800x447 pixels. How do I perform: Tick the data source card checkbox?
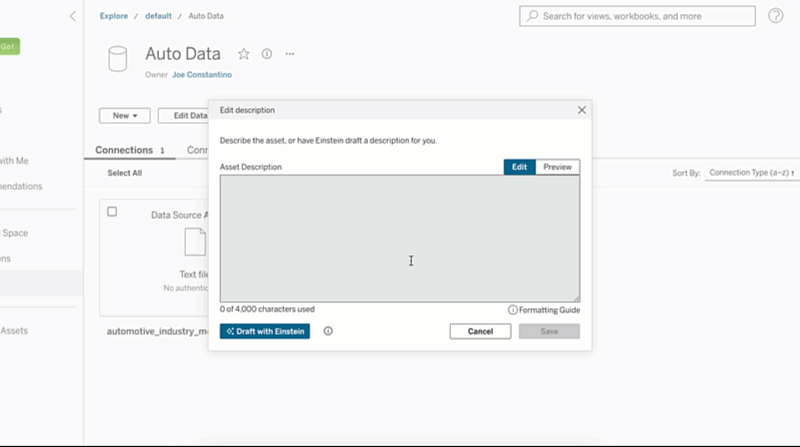tap(112, 212)
